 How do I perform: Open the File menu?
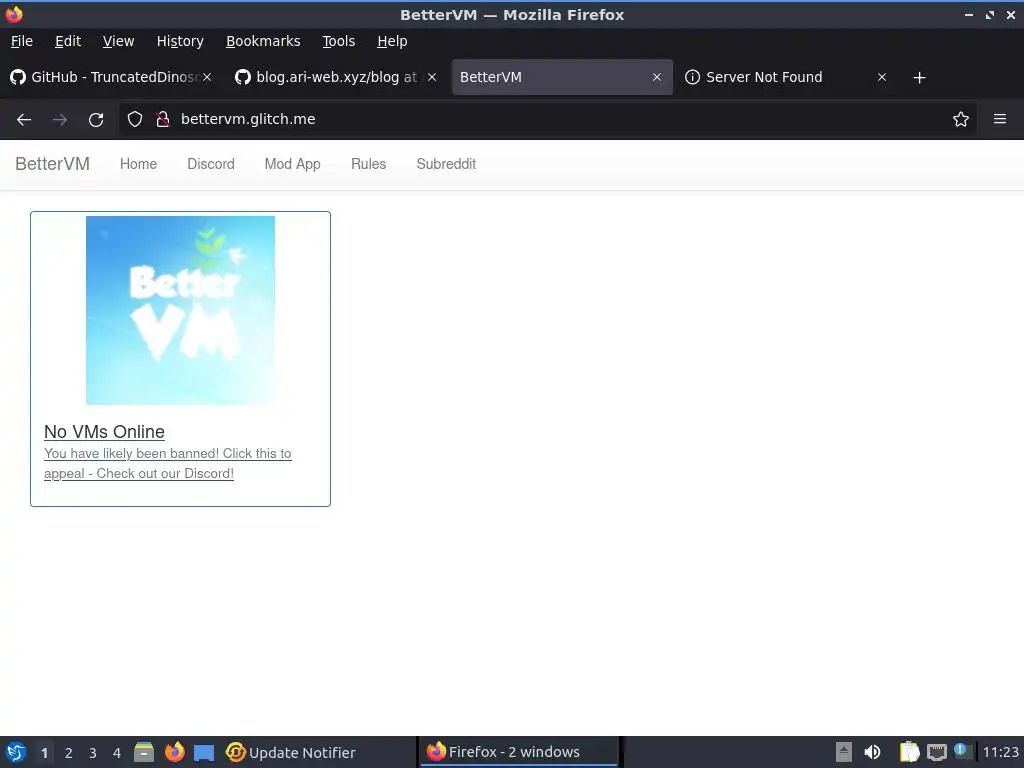tap(22, 41)
